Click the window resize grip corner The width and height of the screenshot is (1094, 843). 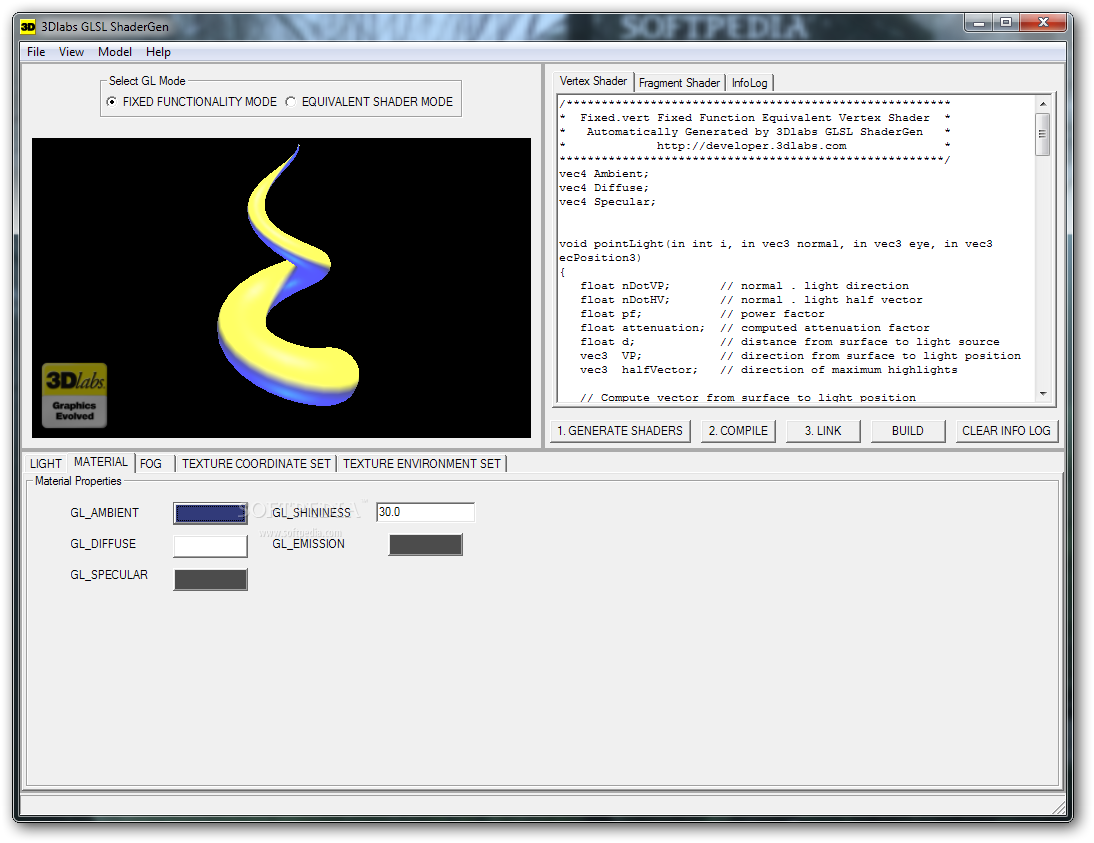tap(1059, 807)
